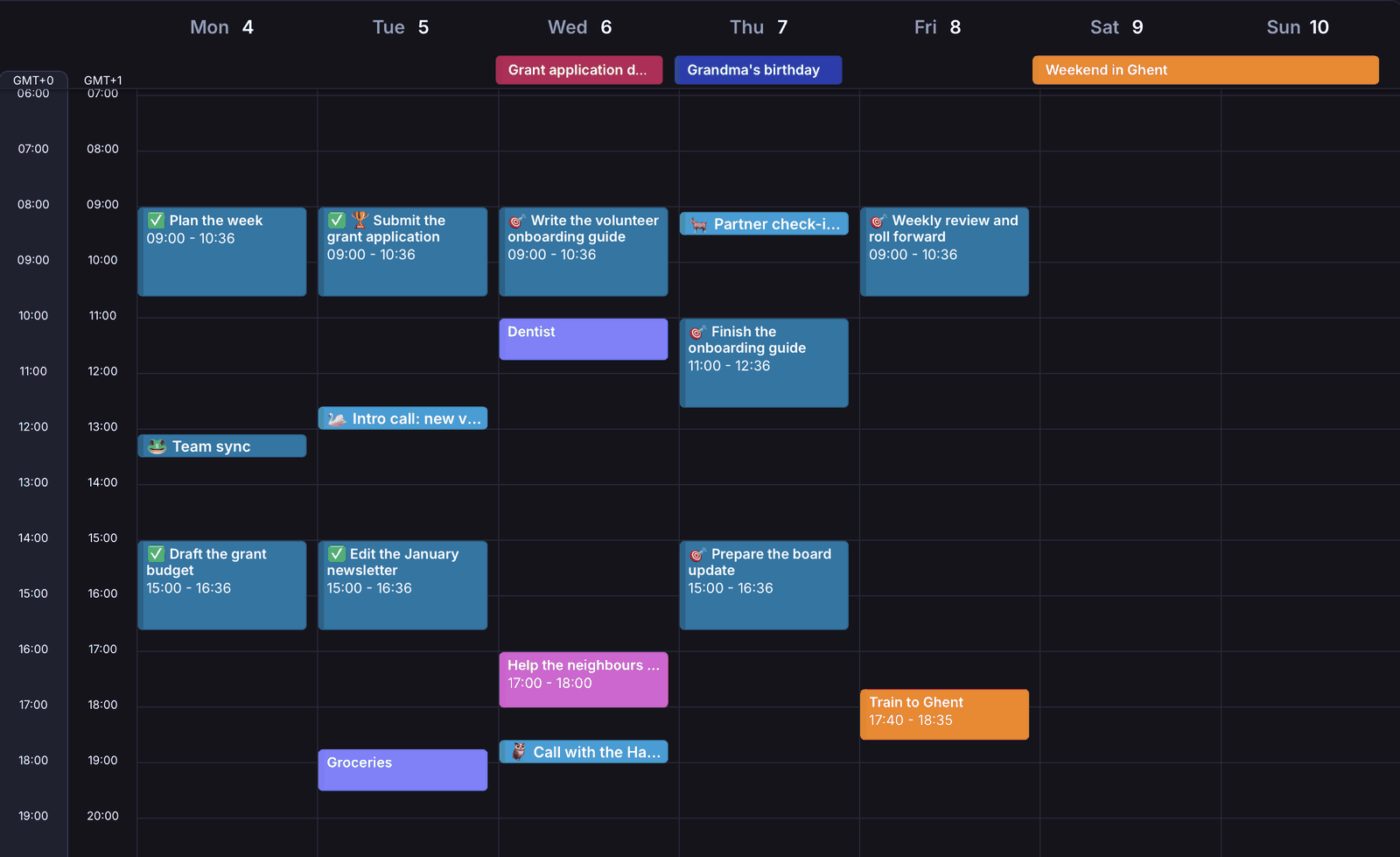Click target icon on Finish the onboarding guide

[x=697, y=332]
